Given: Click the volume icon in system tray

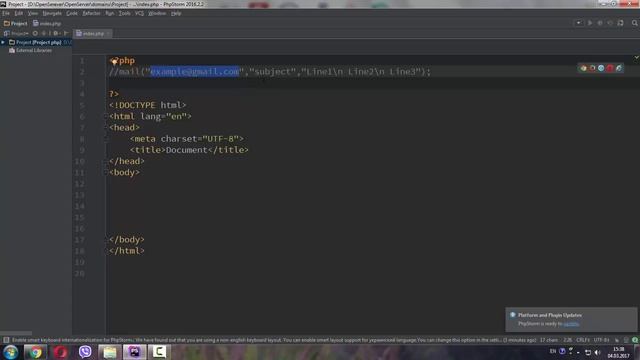Looking at the screenshot, I should (x=598, y=352).
